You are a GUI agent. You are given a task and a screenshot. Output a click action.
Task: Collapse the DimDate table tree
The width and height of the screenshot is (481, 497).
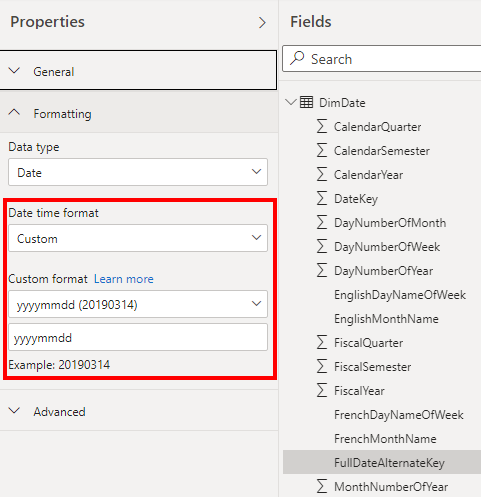point(291,102)
